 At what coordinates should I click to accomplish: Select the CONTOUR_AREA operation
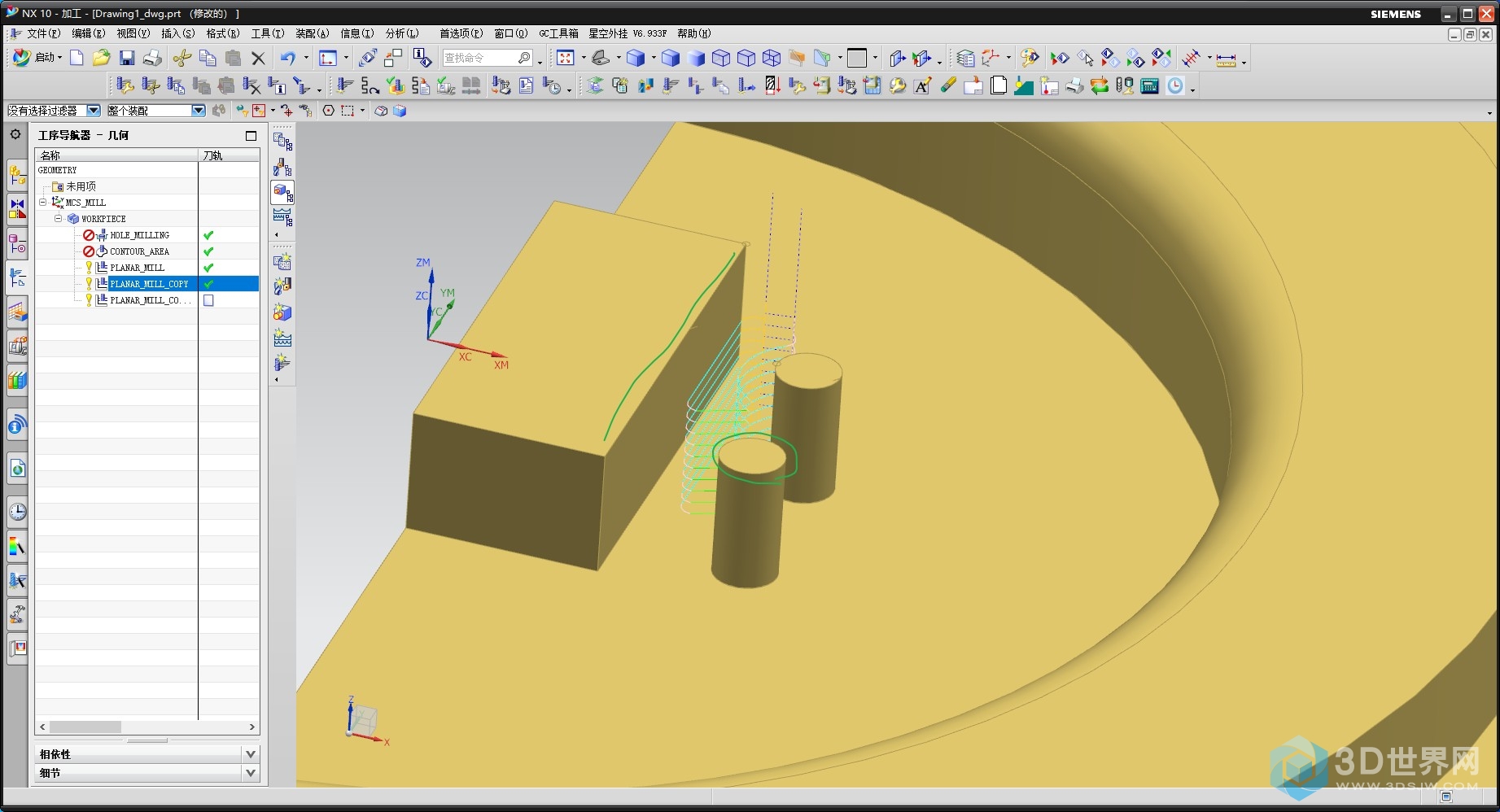click(x=139, y=251)
